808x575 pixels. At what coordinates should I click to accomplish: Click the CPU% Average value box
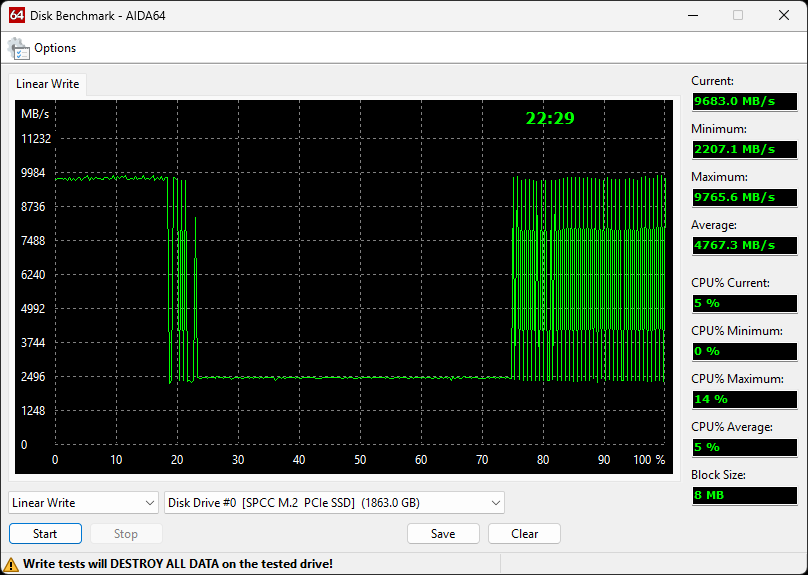(745, 447)
